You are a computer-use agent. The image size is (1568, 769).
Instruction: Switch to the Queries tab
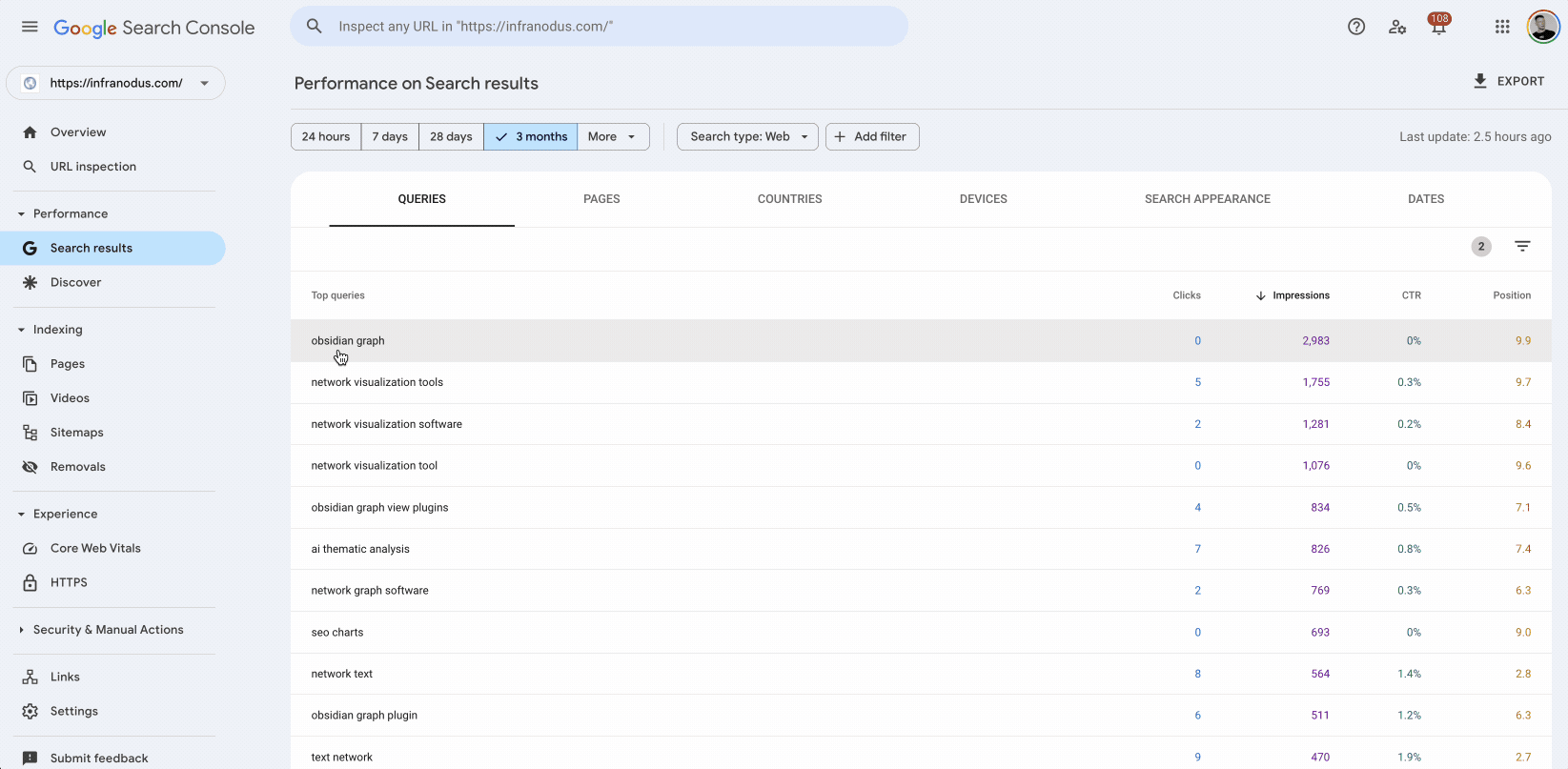pyautogui.click(x=422, y=199)
